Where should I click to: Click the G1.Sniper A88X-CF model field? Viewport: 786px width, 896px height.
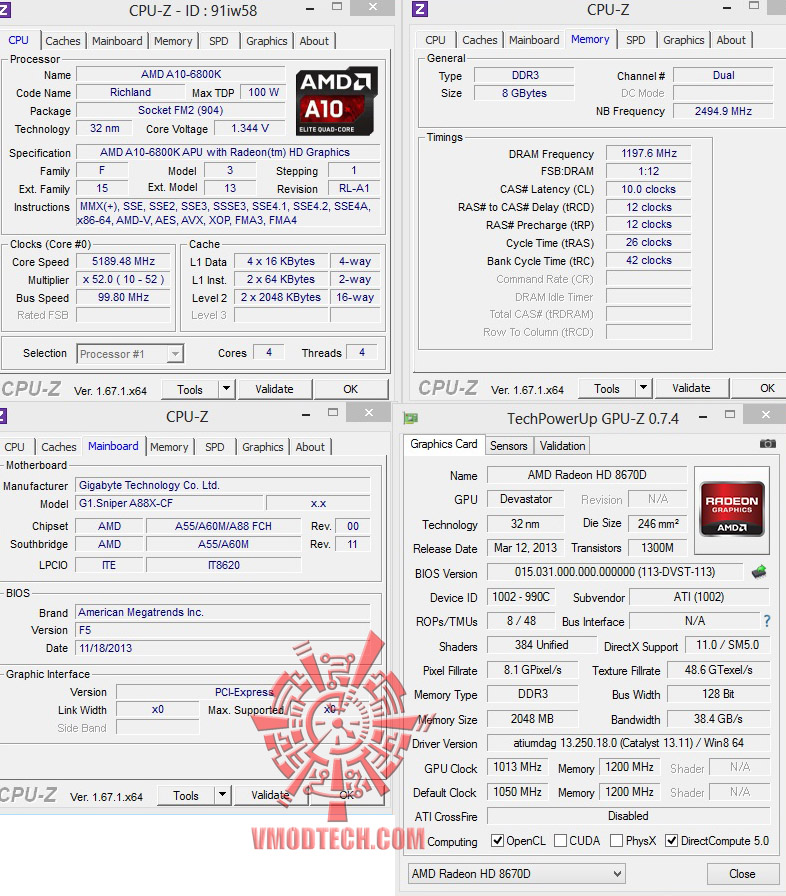coord(170,503)
